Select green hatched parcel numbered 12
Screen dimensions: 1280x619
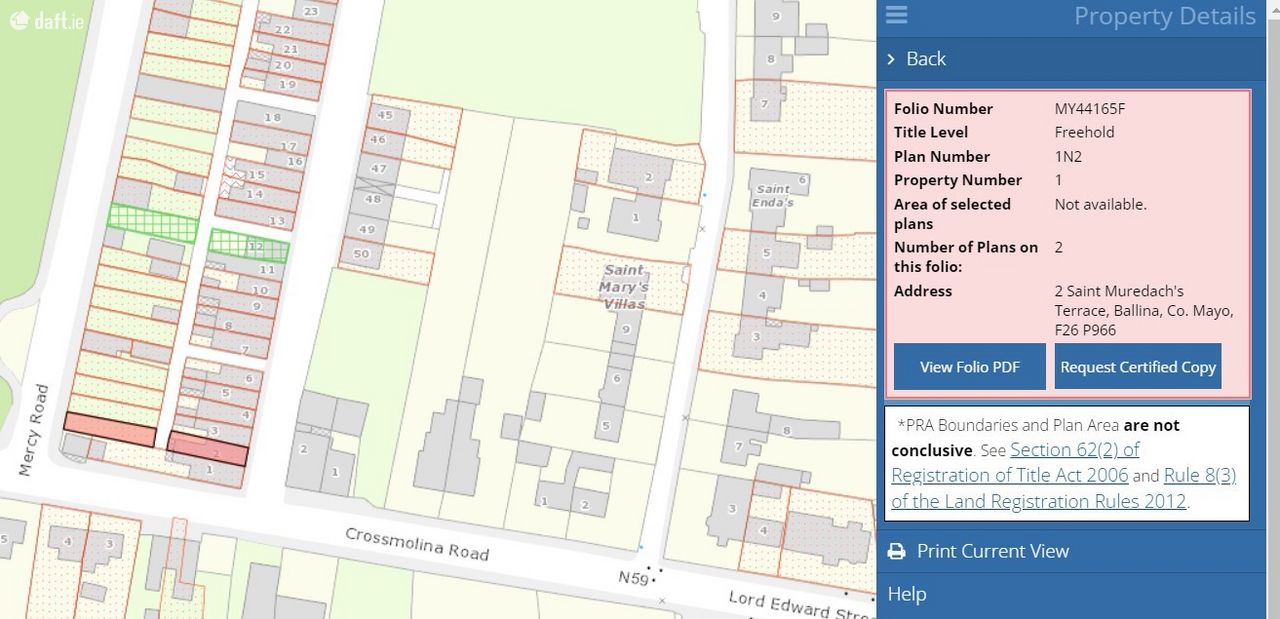click(x=249, y=246)
